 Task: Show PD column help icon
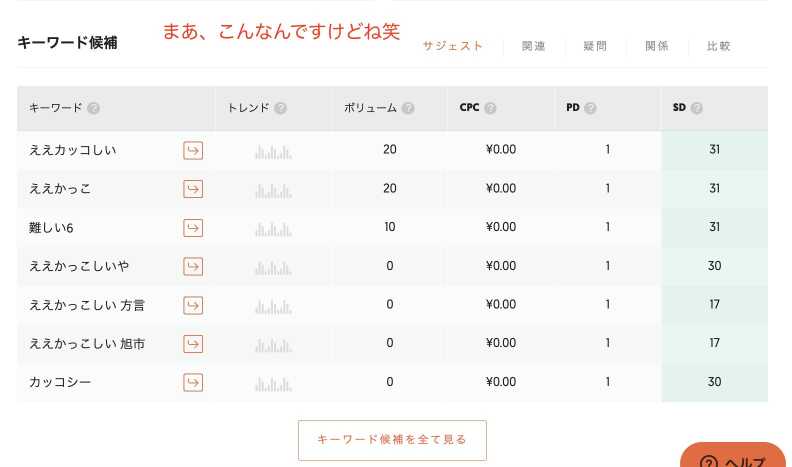point(590,108)
